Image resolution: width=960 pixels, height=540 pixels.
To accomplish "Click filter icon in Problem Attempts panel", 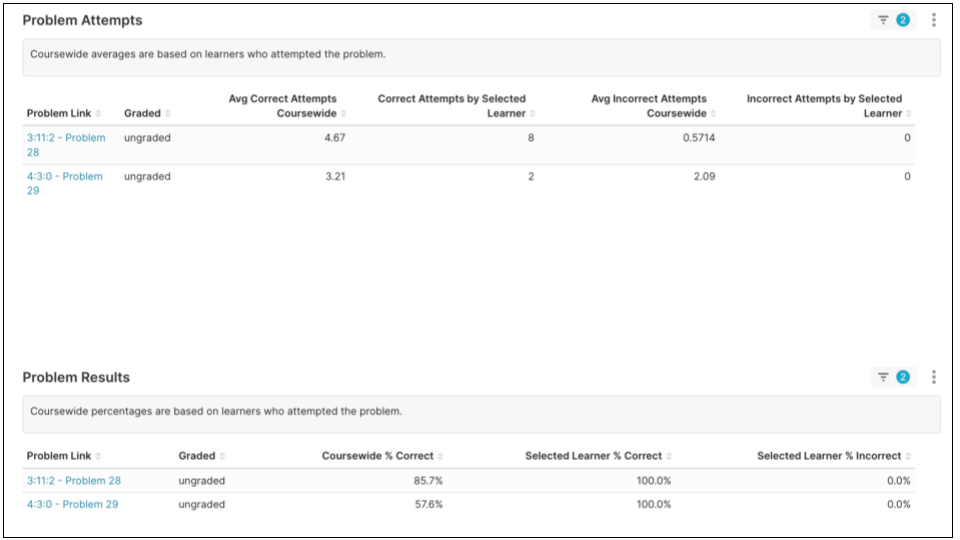I will point(884,20).
